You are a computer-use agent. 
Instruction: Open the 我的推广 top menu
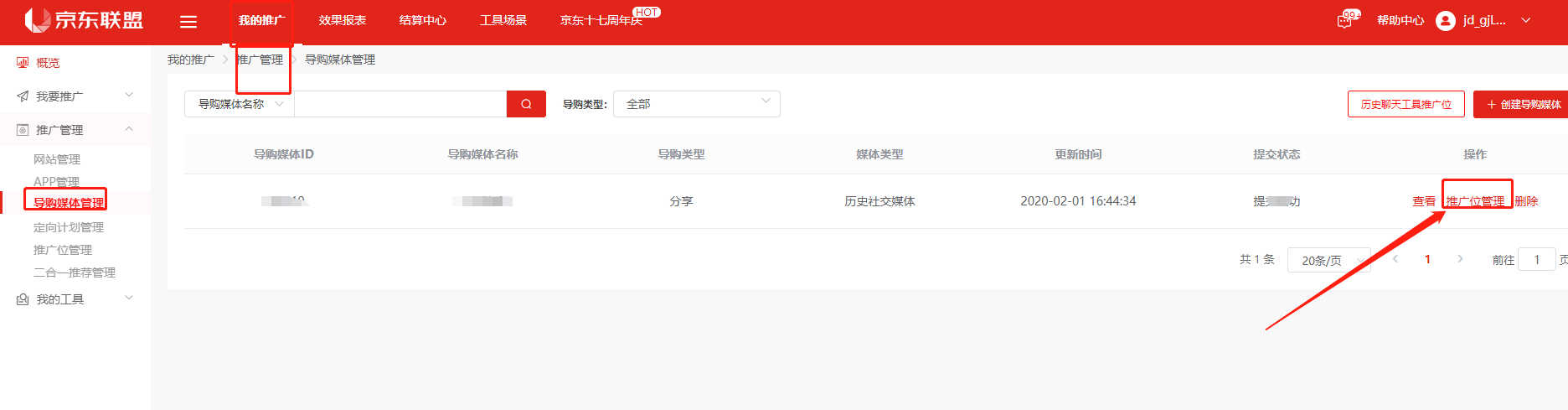(x=261, y=20)
